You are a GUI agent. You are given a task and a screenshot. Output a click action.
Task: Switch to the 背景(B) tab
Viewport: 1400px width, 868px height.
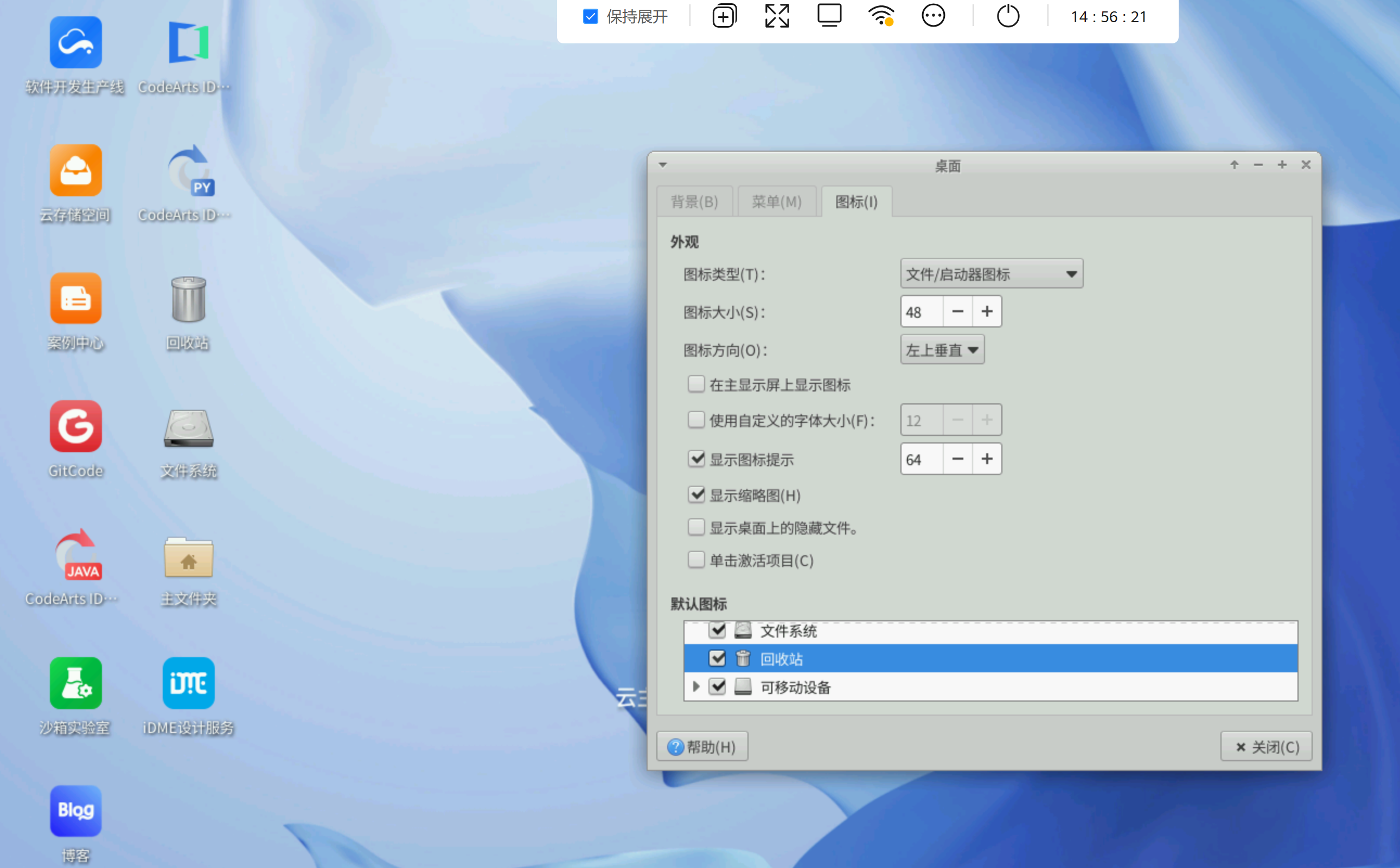tap(694, 202)
